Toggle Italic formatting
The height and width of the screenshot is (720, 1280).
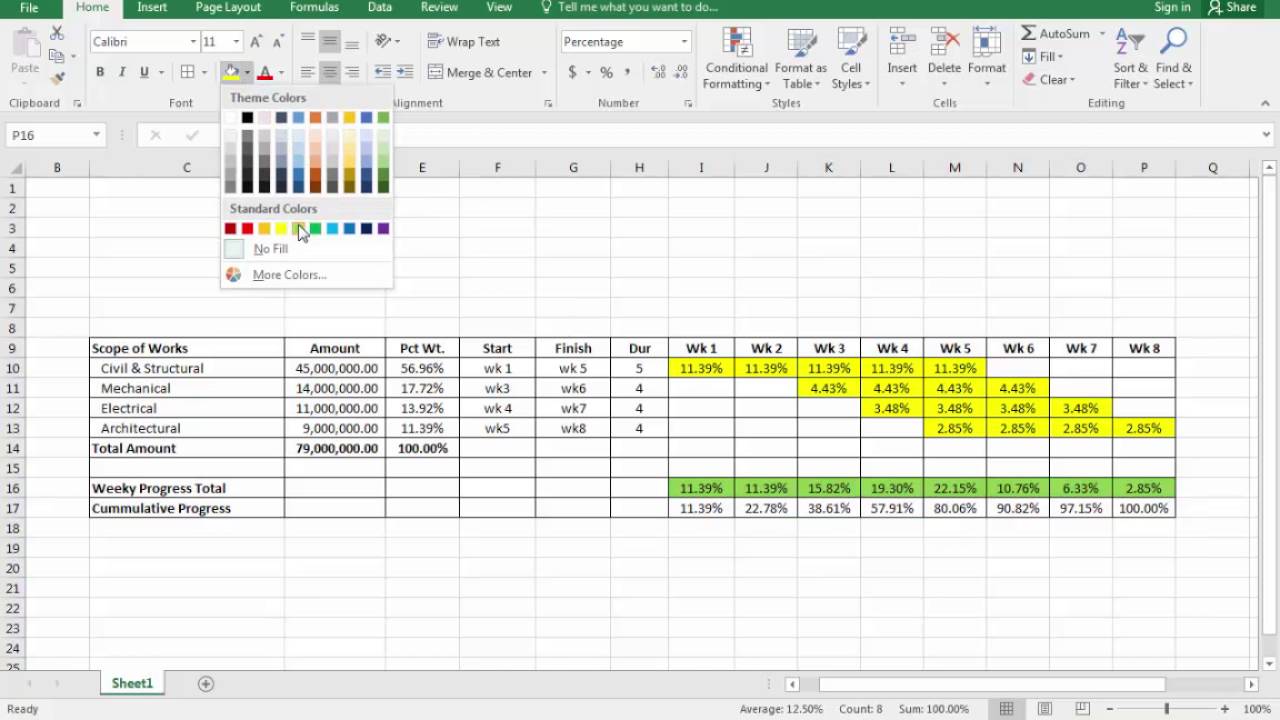pos(122,72)
